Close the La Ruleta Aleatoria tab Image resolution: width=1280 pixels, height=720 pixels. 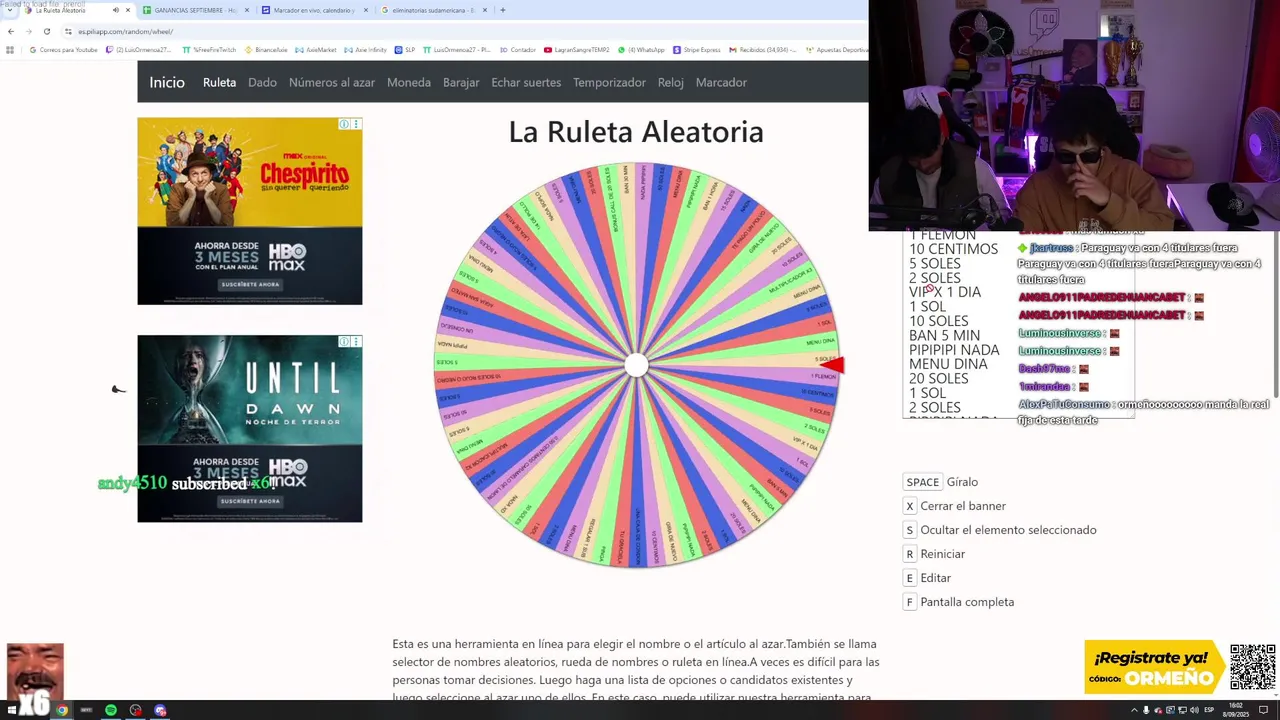point(127,10)
